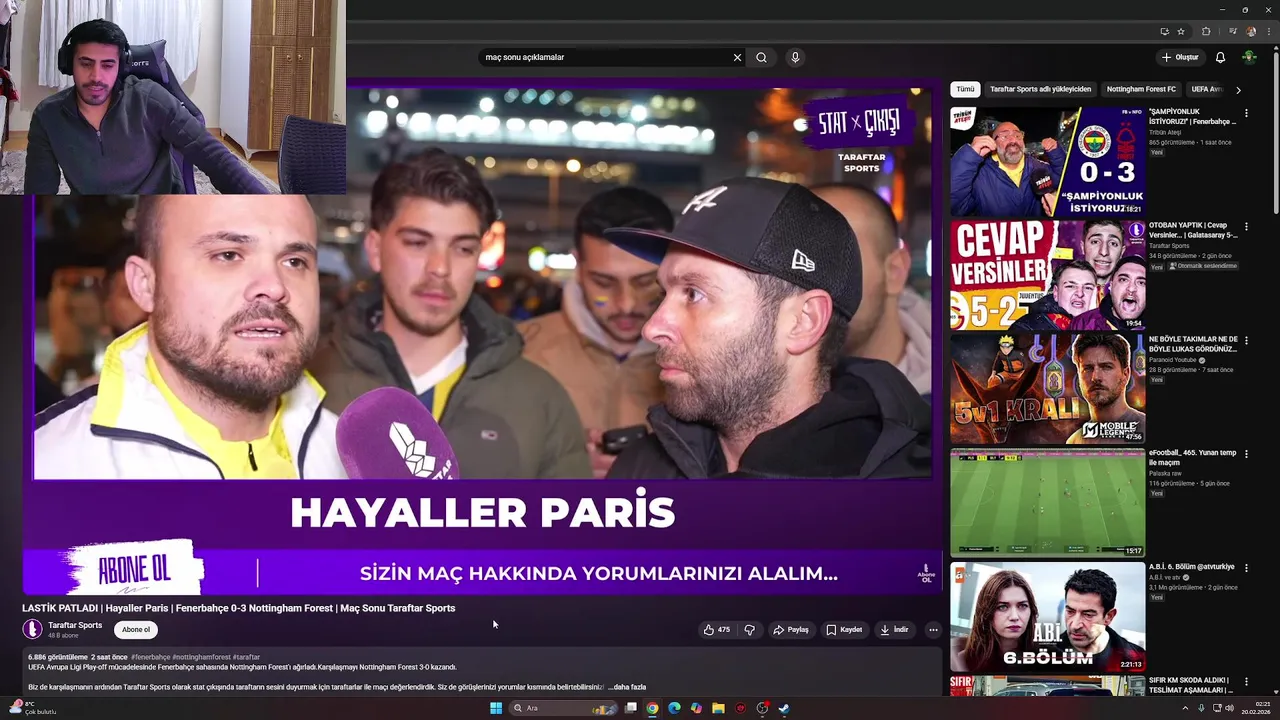Bookmark this page with the star icon
1280x720 pixels.
click(x=1181, y=31)
